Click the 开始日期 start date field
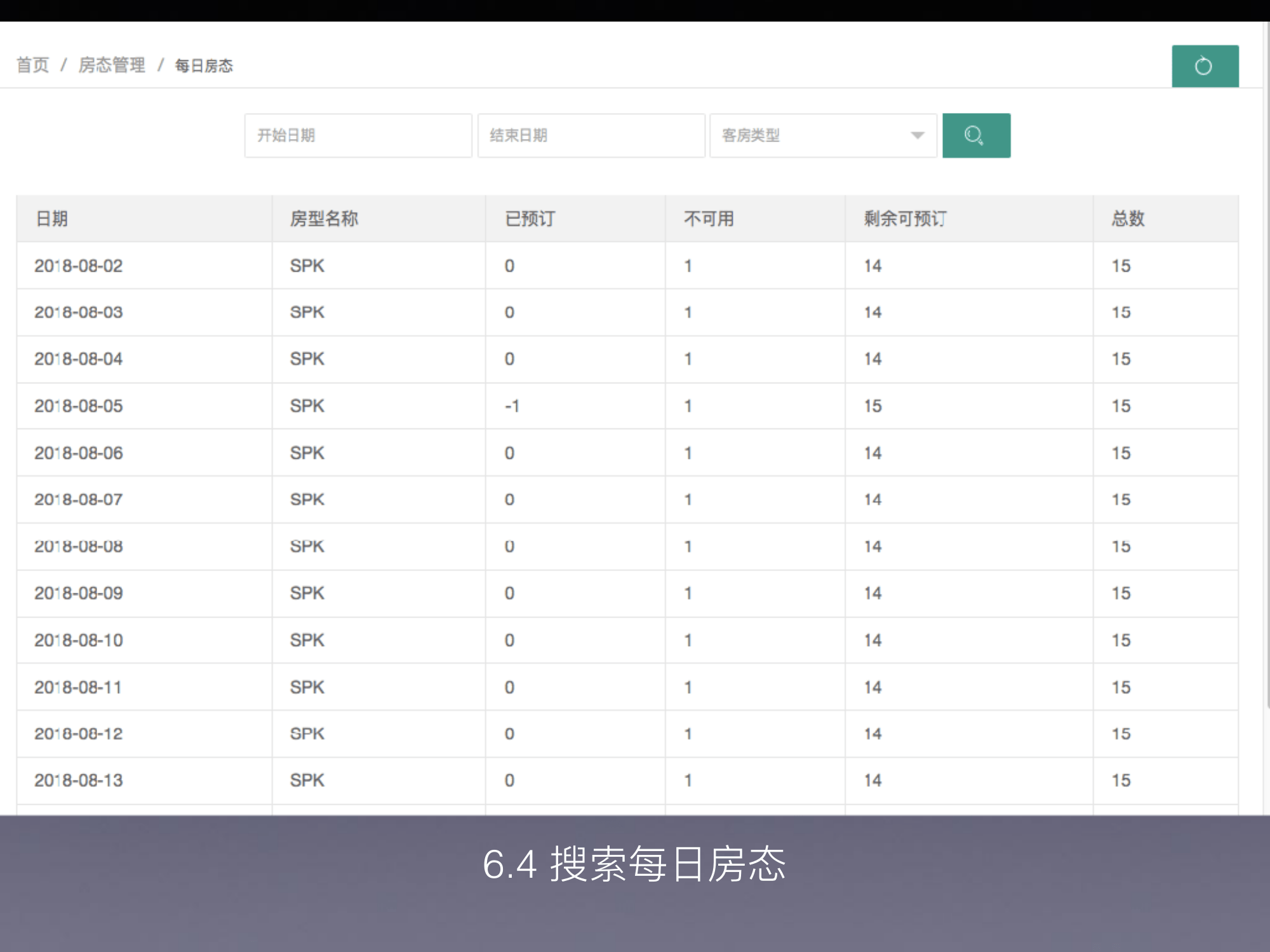Image resolution: width=1270 pixels, height=952 pixels. coord(358,135)
